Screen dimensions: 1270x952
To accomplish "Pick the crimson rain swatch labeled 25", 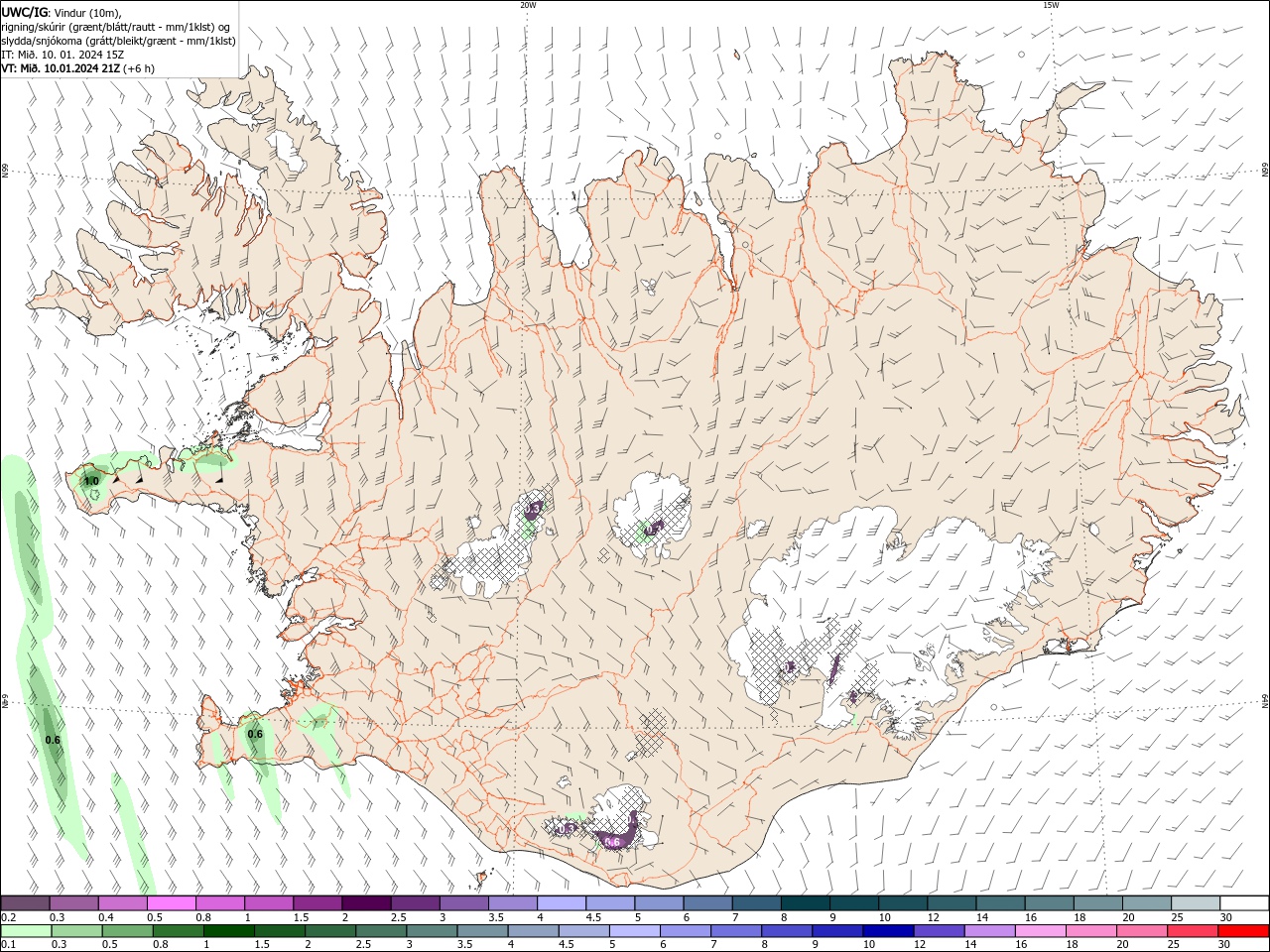I will [x=1194, y=931].
